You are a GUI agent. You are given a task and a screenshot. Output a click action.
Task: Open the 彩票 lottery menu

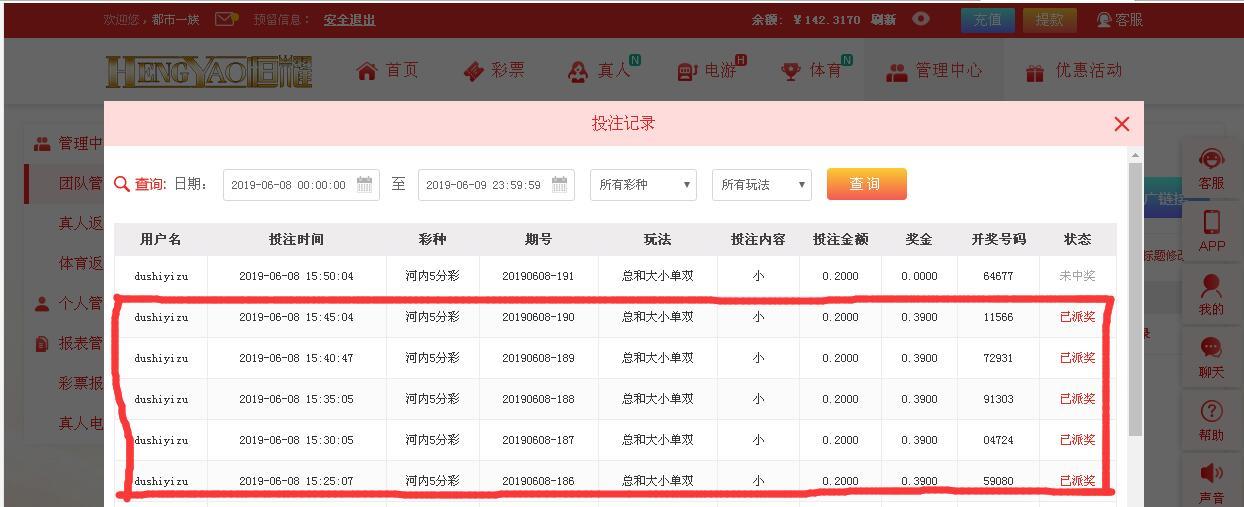click(x=494, y=71)
